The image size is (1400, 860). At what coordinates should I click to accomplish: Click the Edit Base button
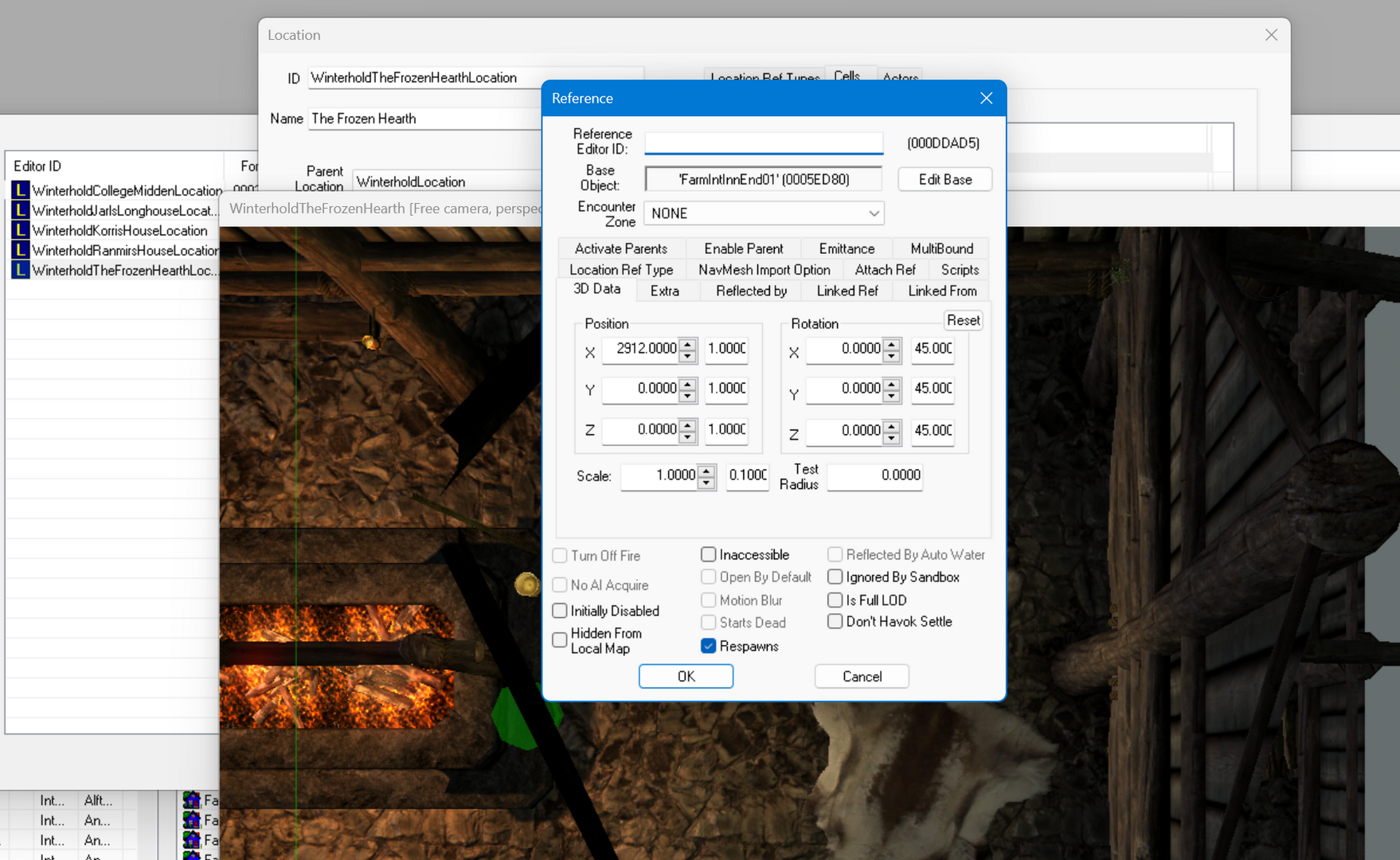click(945, 179)
